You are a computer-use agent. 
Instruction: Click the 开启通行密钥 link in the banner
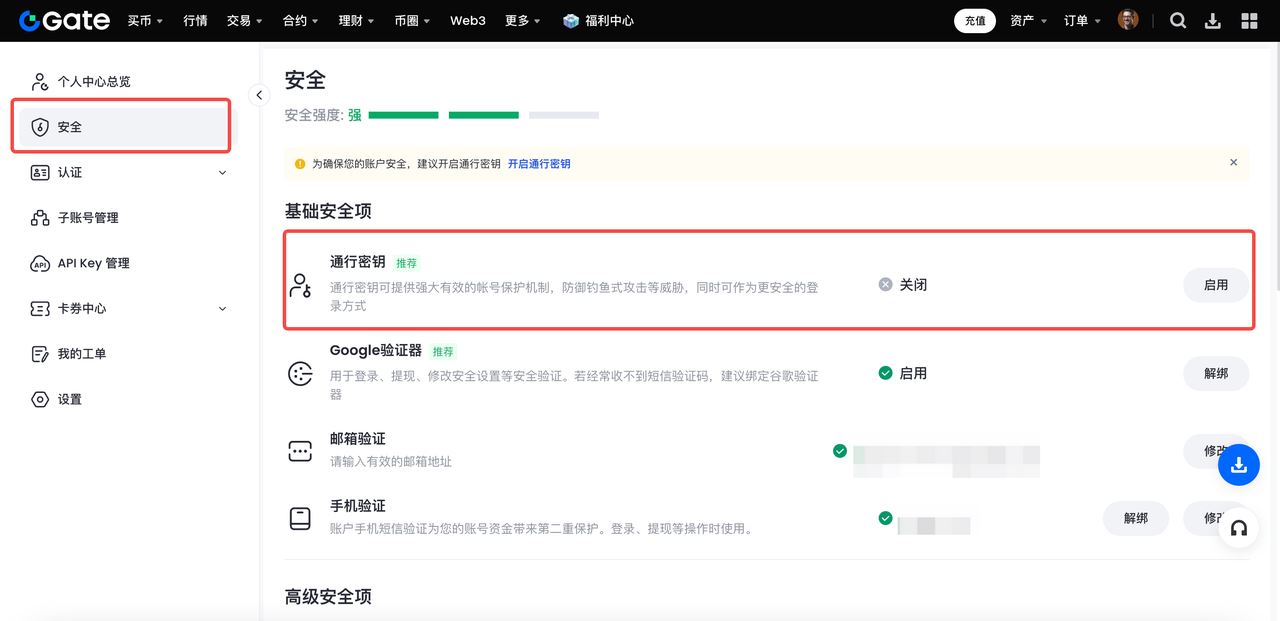coord(539,162)
